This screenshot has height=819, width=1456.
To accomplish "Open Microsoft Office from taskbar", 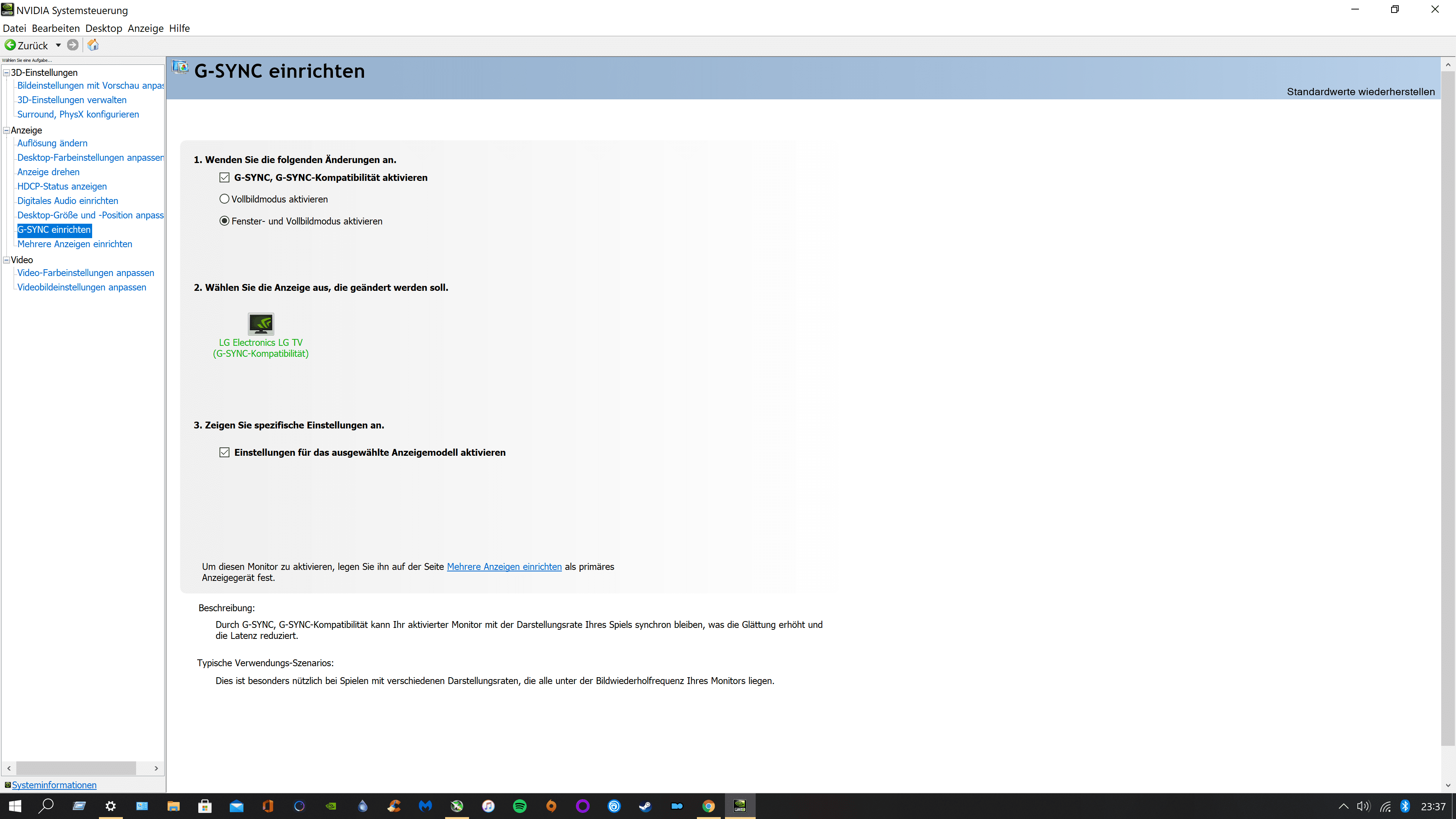I will [x=268, y=806].
